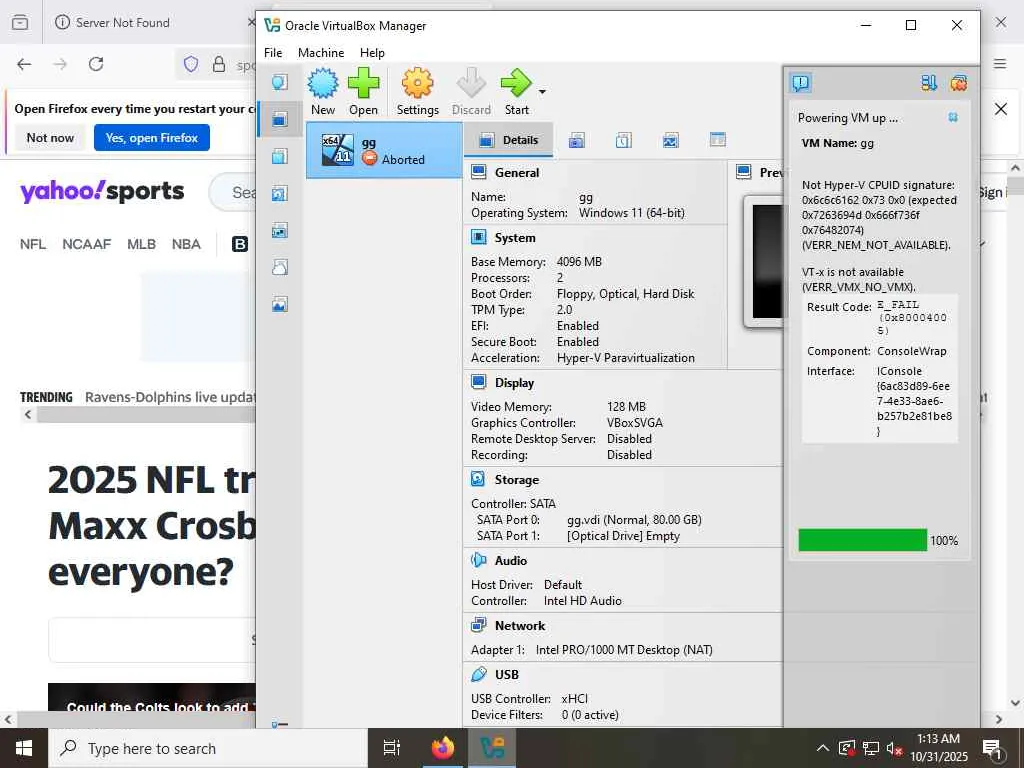The width and height of the screenshot is (1024, 768).
Task: Click '[Optical Drive] Empty' text
Action: coord(623,536)
